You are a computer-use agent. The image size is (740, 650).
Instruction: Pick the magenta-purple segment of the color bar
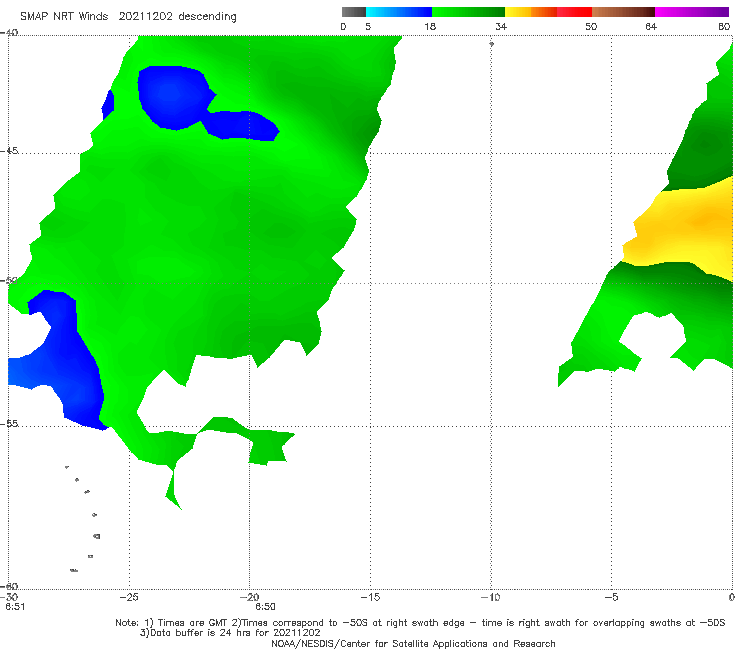(x=692, y=12)
